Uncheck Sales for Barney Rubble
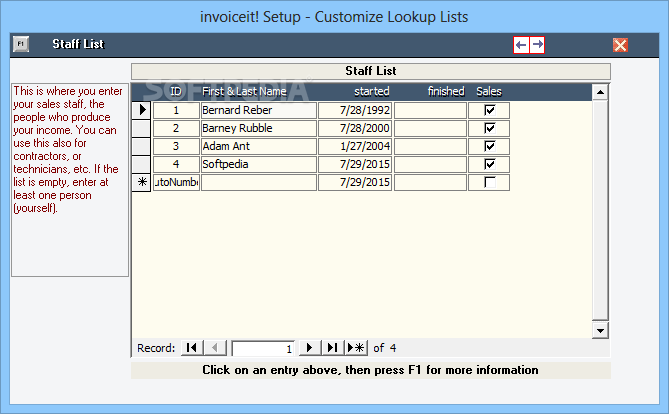This screenshot has width=669, height=414. tap(490, 128)
